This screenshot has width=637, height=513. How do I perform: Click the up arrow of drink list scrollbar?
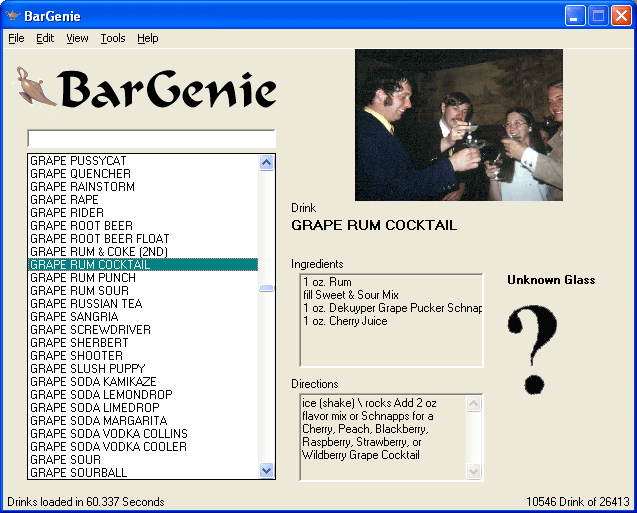click(x=266, y=162)
